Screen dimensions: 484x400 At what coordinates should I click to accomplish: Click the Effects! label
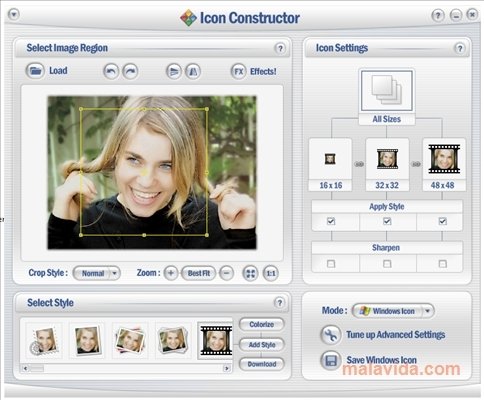click(263, 71)
